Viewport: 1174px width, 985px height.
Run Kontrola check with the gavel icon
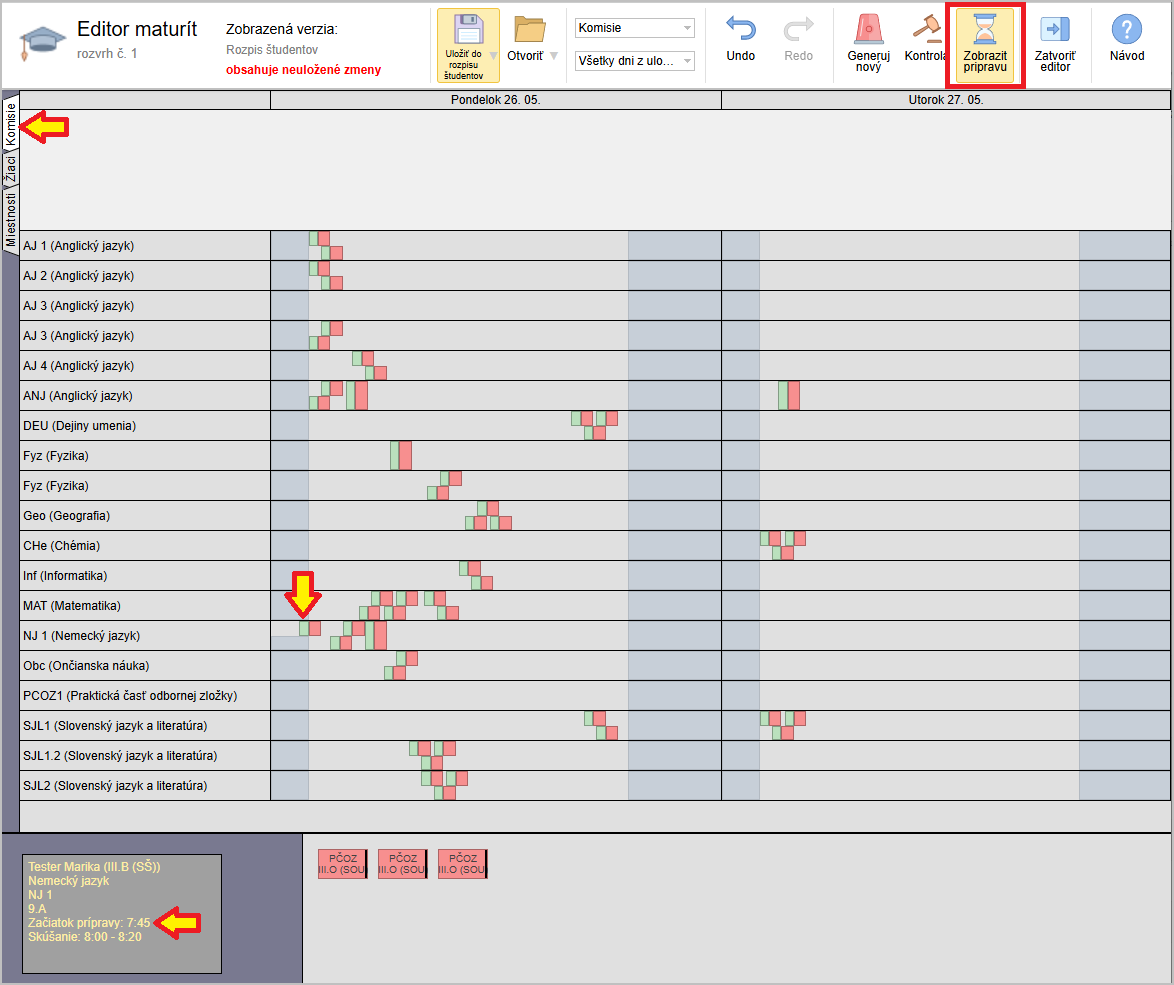(926, 29)
